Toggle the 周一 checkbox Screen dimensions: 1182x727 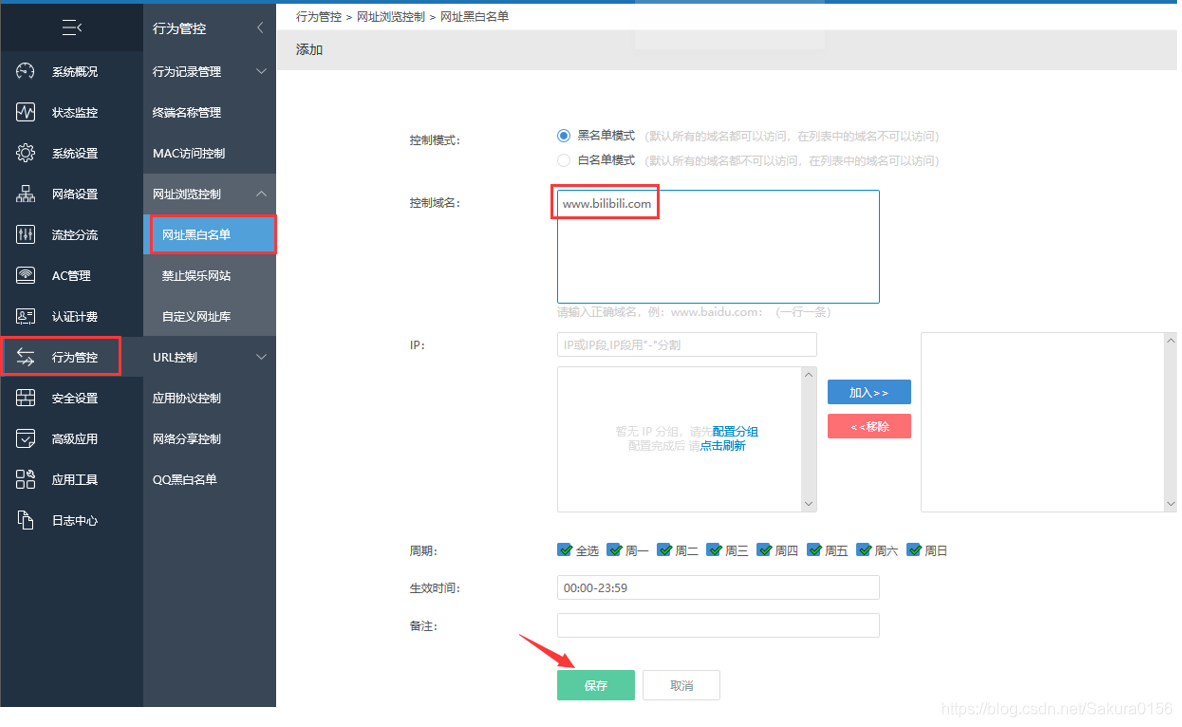coord(614,550)
